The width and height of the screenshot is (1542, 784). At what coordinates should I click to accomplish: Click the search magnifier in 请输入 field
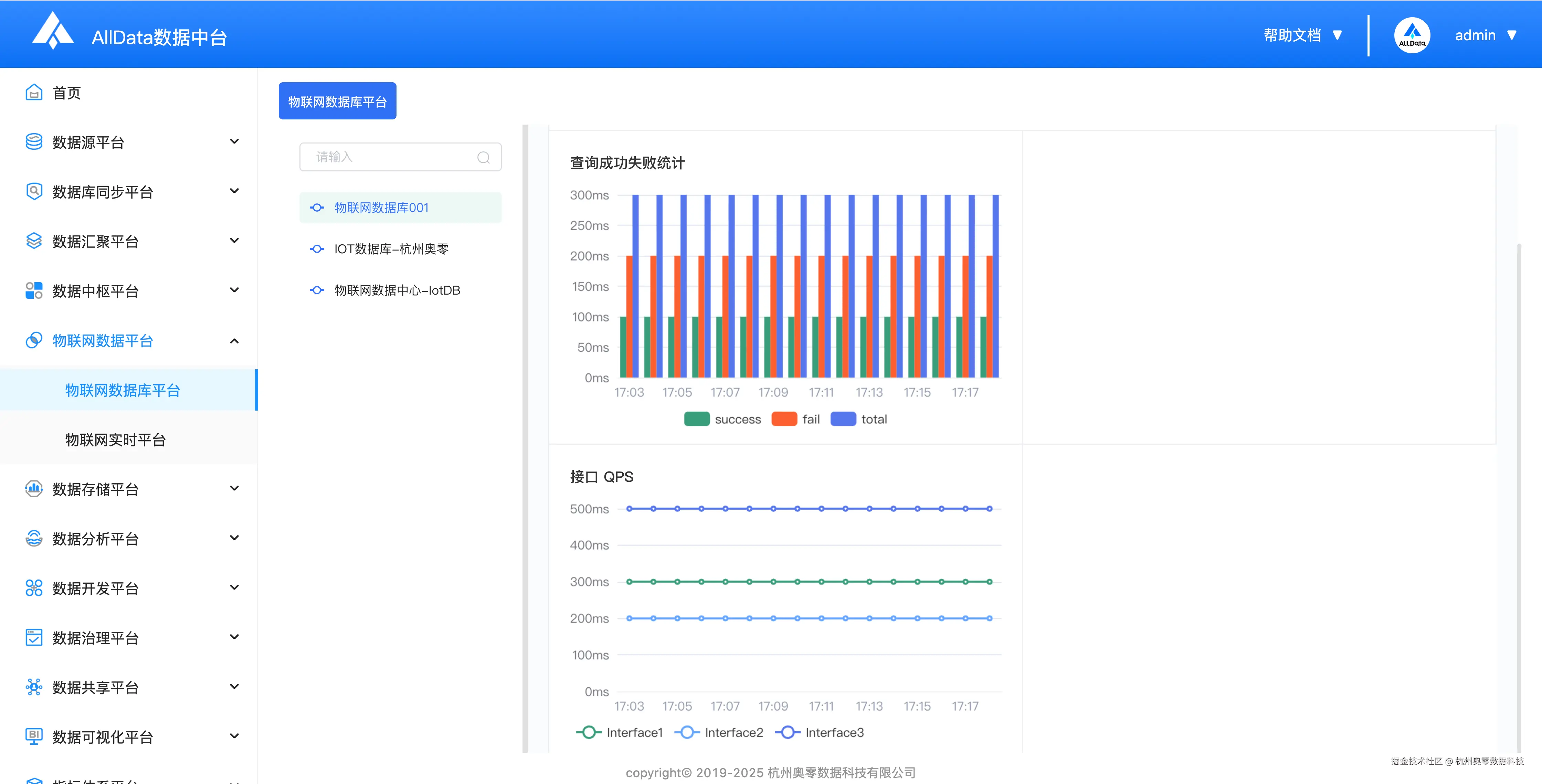pos(483,157)
